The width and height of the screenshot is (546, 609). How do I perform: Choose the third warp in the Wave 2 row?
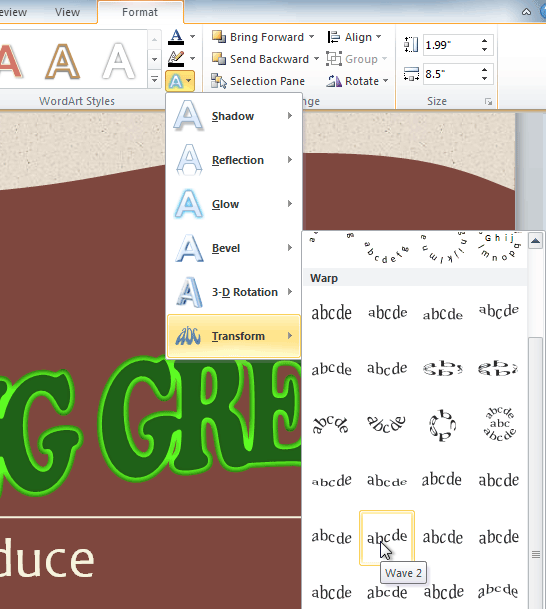443,538
